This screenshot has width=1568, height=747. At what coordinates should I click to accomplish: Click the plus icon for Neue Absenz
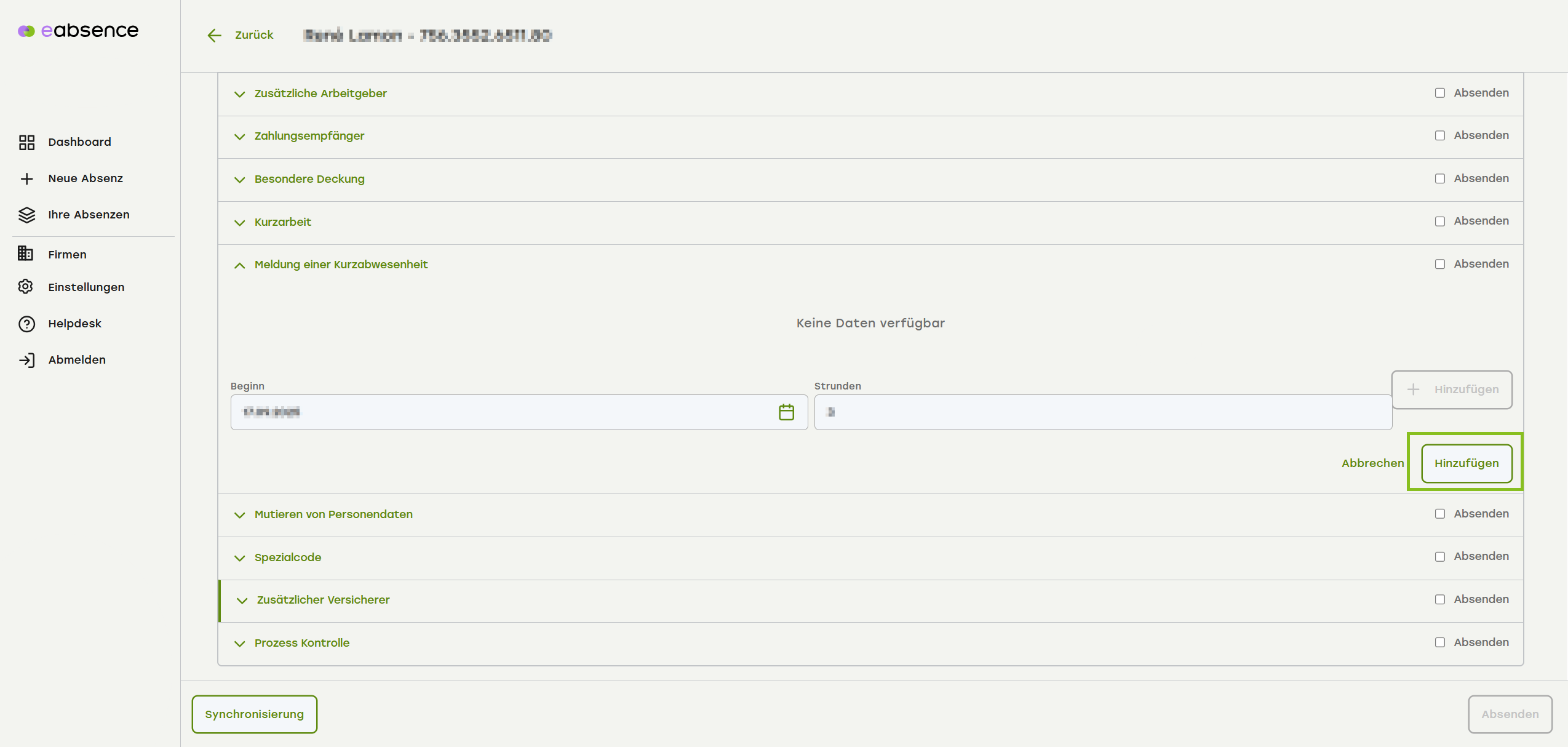tap(26, 178)
